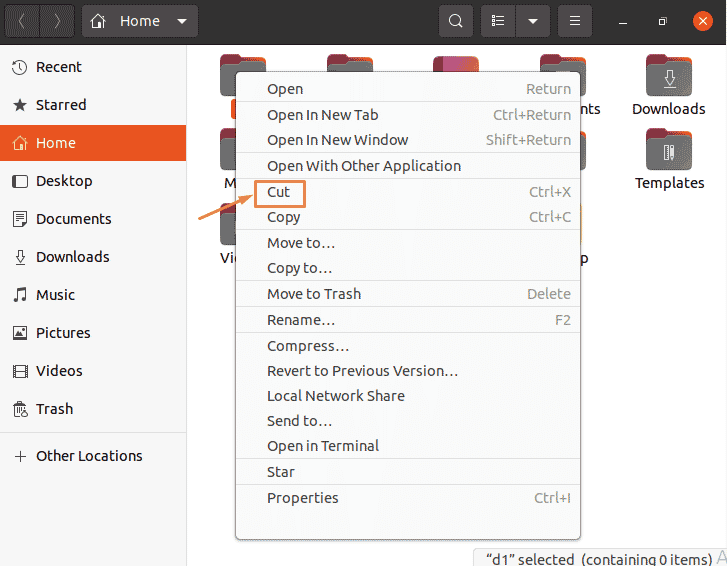This screenshot has height=566, width=727.
Task: Open Recent in the sidebar
Action: coord(93,67)
